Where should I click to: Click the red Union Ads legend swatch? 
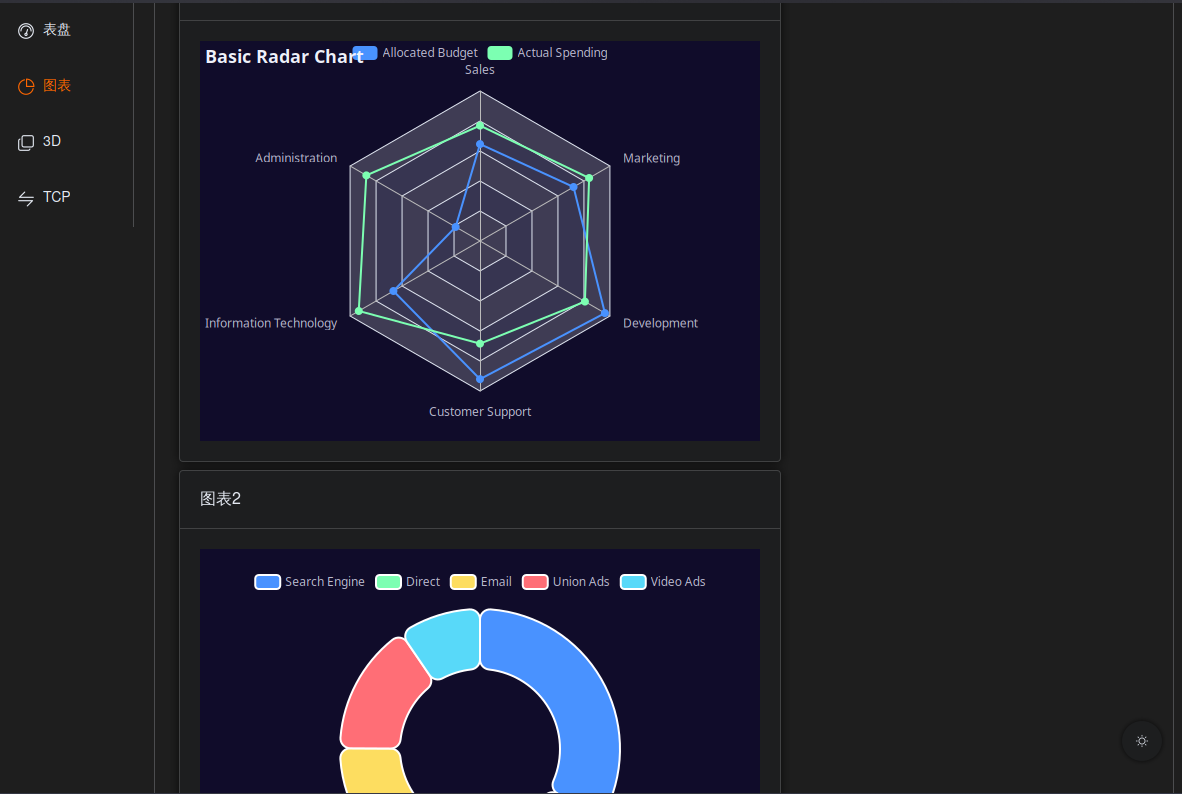pos(535,581)
